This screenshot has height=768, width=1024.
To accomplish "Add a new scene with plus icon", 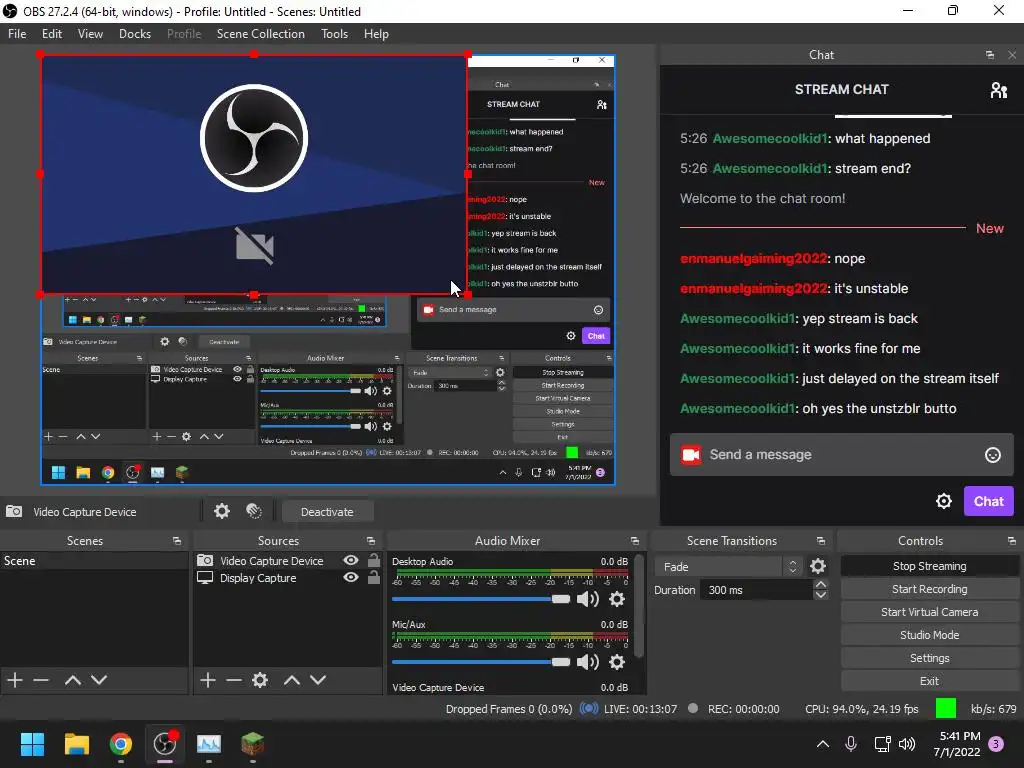I will [15, 680].
